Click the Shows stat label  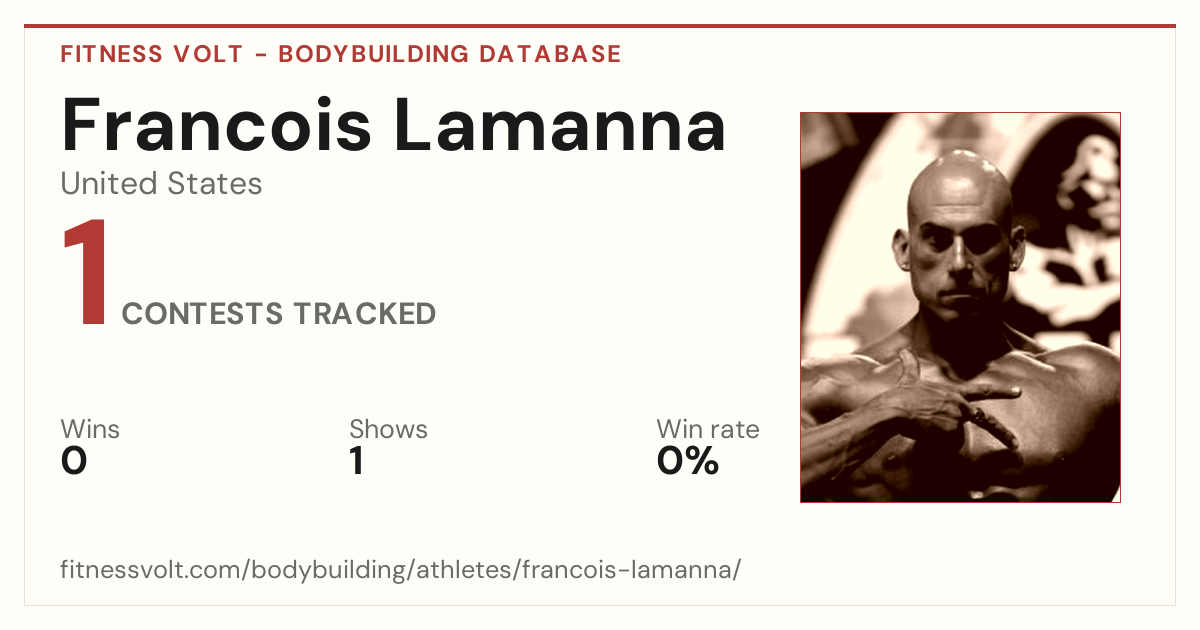click(x=388, y=429)
